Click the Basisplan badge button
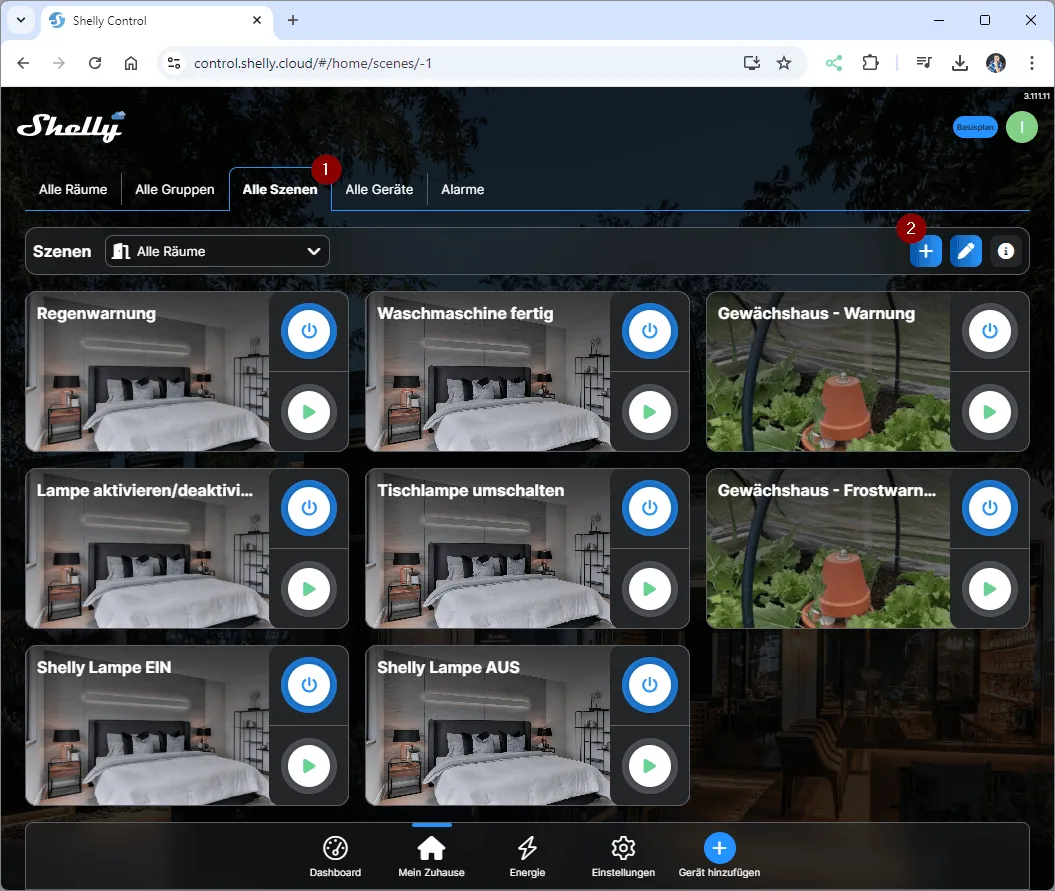Image resolution: width=1055 pixels, height=891 pixels. (974, 127)
